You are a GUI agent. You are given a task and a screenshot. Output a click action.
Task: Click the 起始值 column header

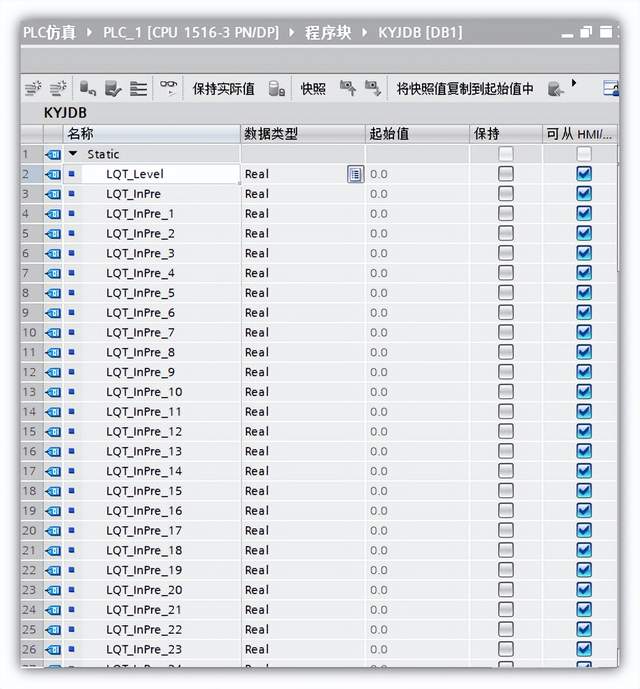click(417, 134)
